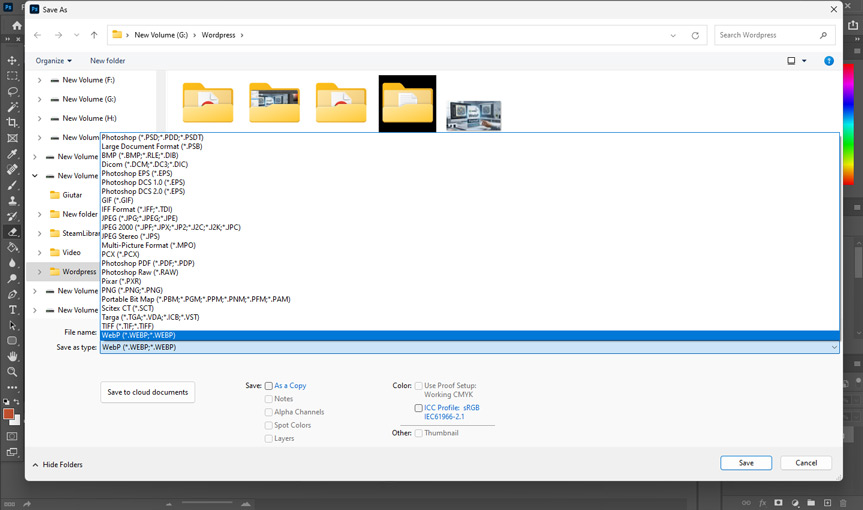Open the Change your view dropdown arrow

point(804,61)
